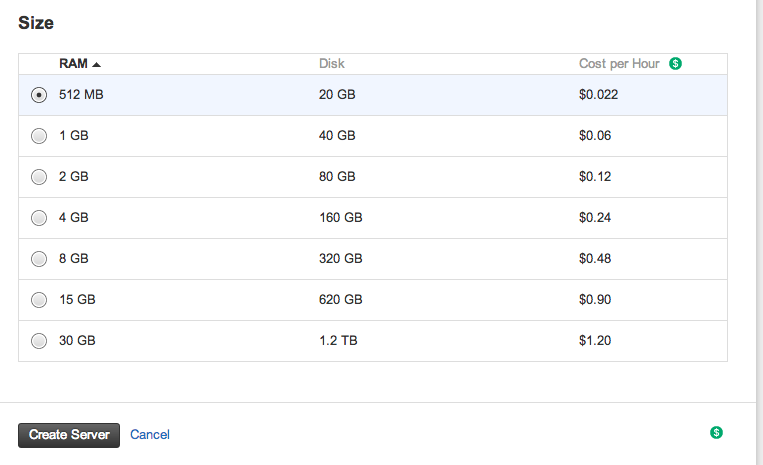This screenshot has width=763, height=465.
Task: Sort by the Disk column header
Action: tap(332, 64)
